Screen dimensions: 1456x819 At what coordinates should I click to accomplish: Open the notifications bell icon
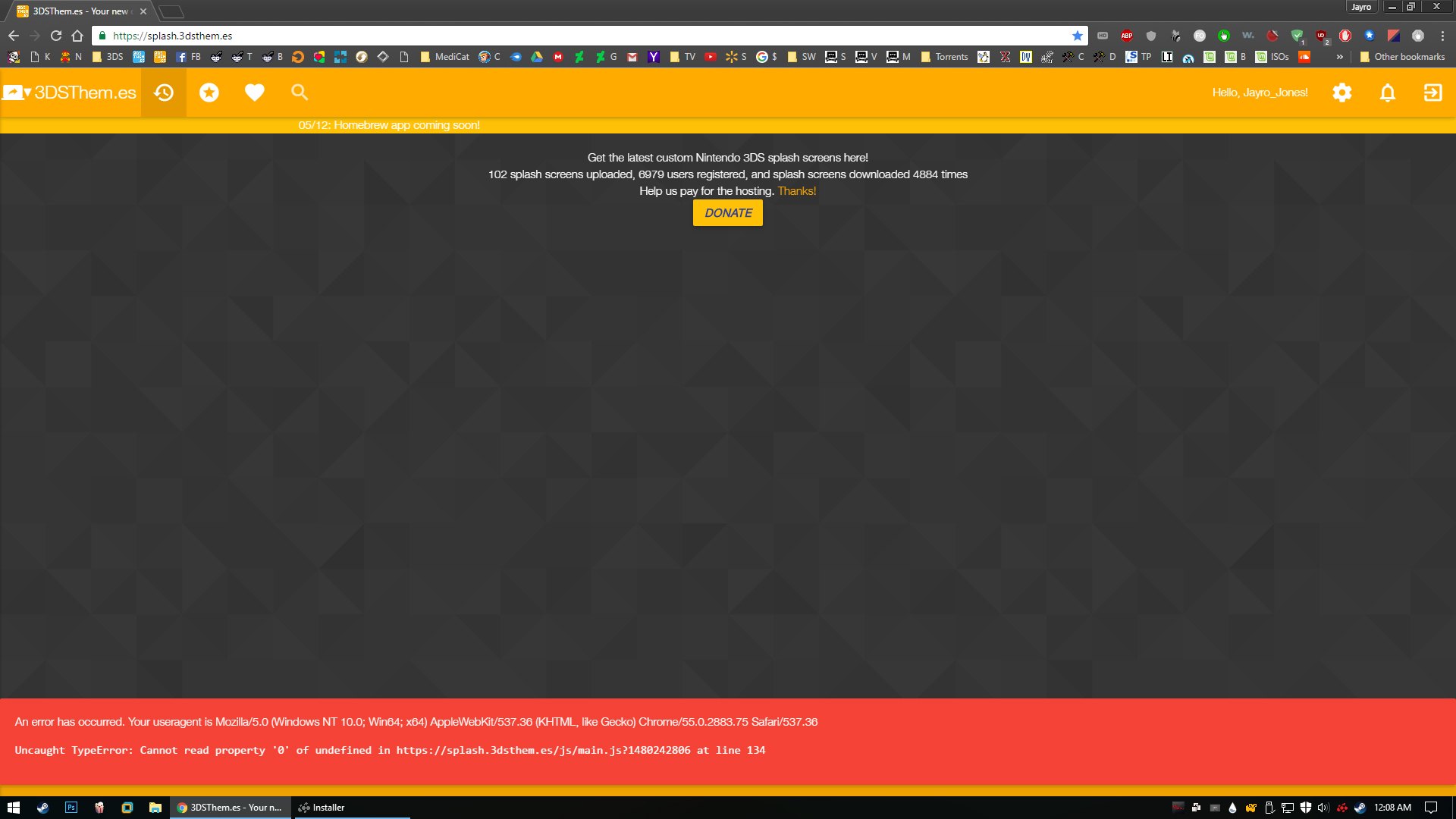[1388, 93]
